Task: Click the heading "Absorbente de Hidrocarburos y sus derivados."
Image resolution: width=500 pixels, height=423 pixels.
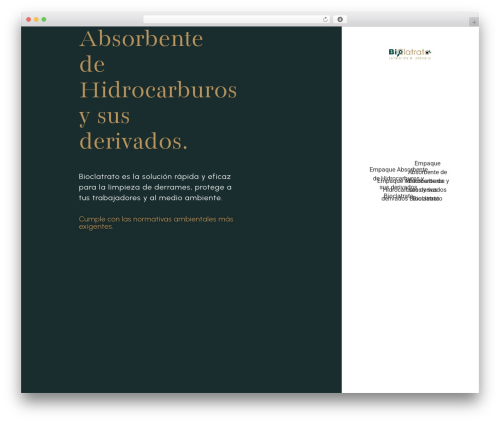Action: click(x=158, y=90)
